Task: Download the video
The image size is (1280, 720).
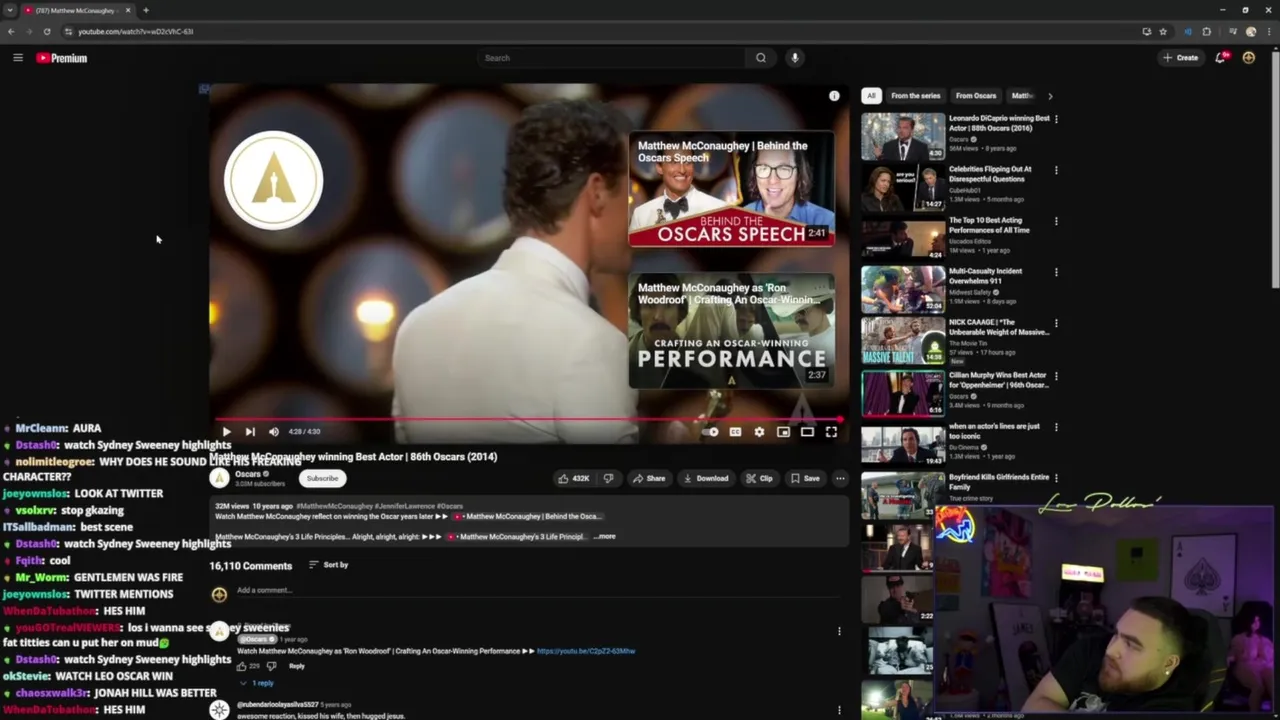Action: click(706, 479)
